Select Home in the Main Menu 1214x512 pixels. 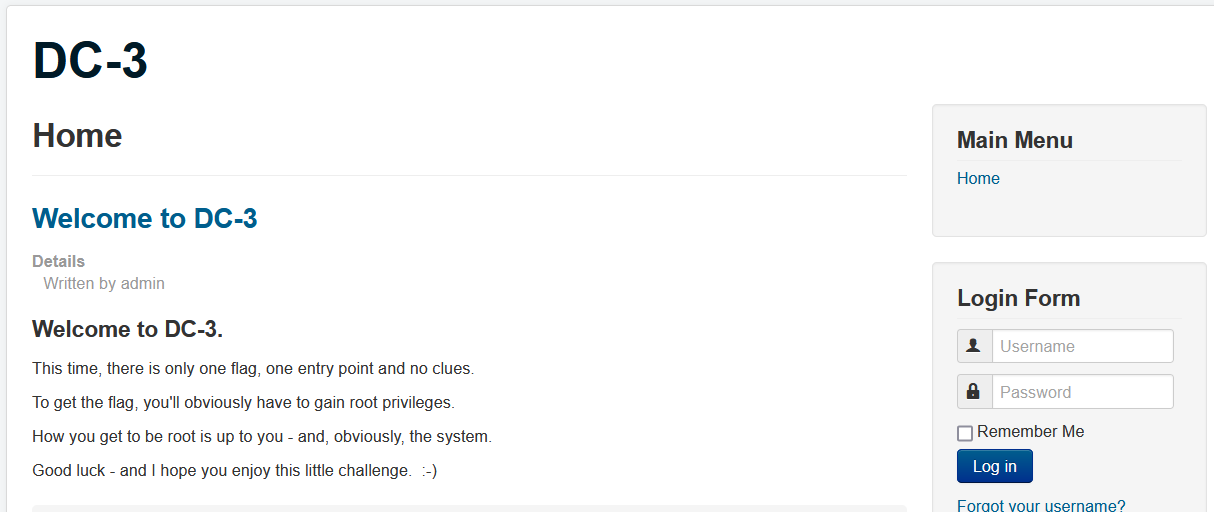click(x=978, y=178)
